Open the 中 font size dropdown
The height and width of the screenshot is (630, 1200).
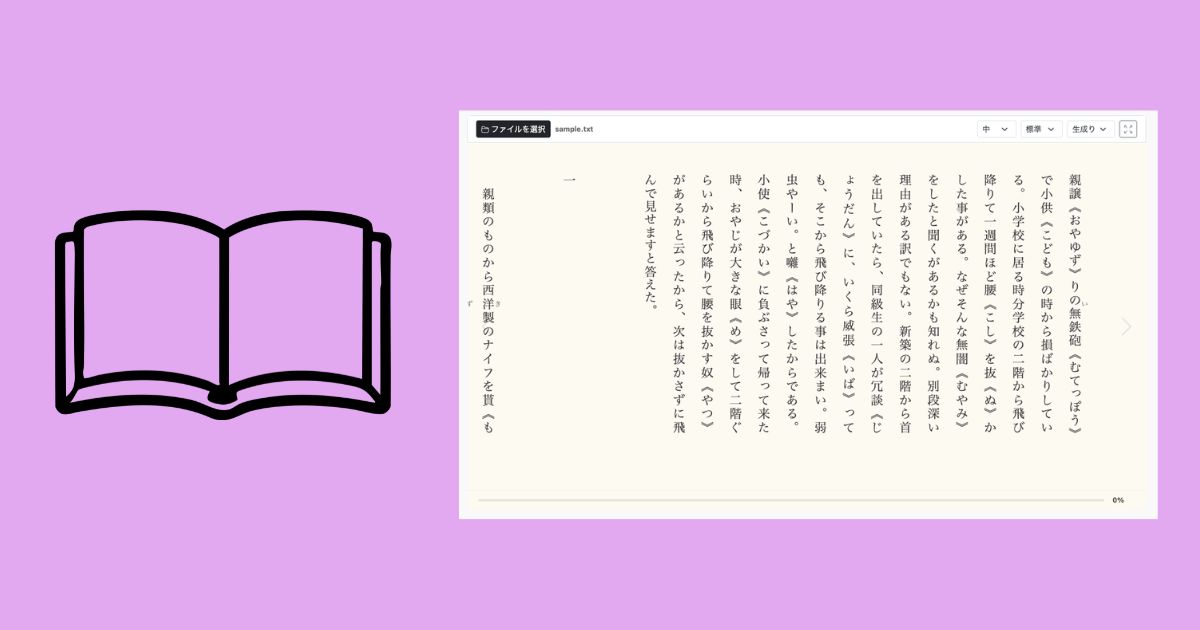pos(997,129)
